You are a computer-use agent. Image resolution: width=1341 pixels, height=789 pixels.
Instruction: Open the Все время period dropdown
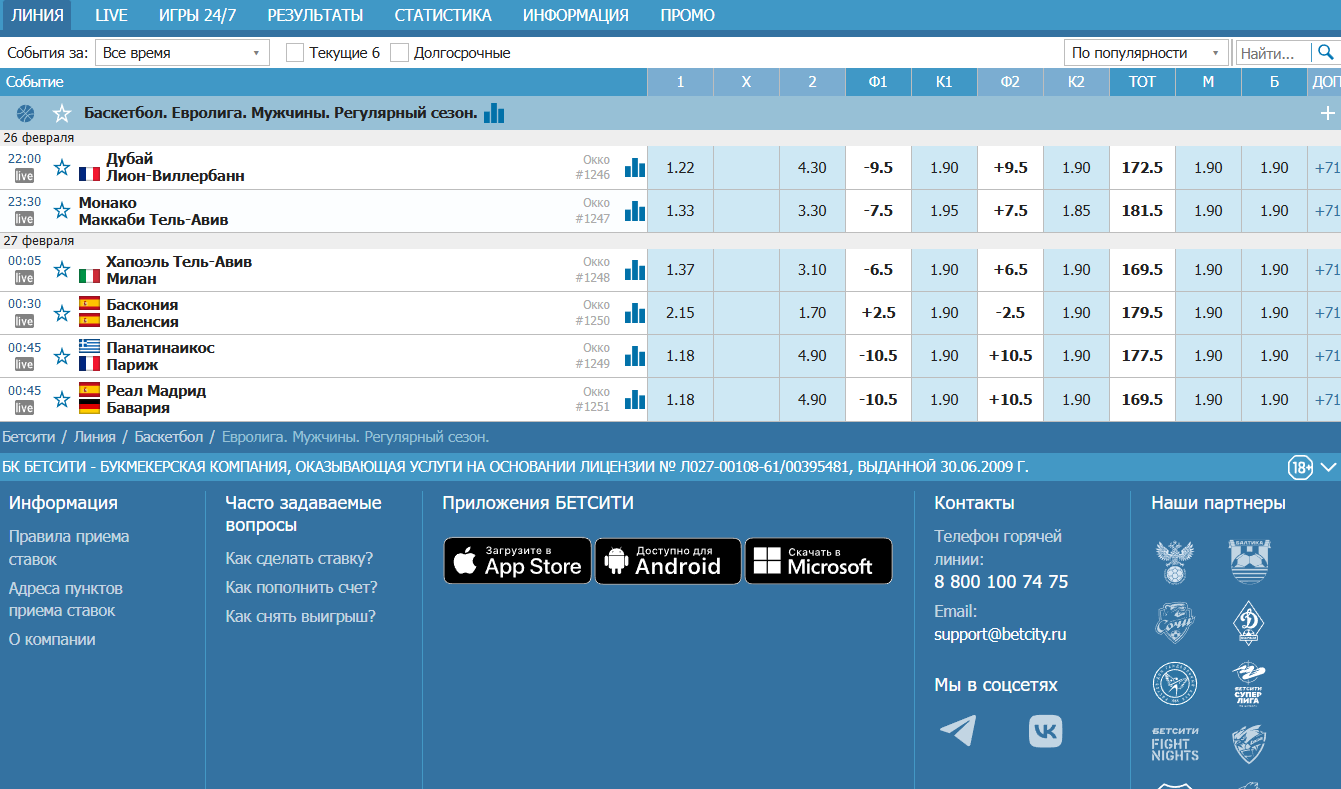[x=182, y=53]
